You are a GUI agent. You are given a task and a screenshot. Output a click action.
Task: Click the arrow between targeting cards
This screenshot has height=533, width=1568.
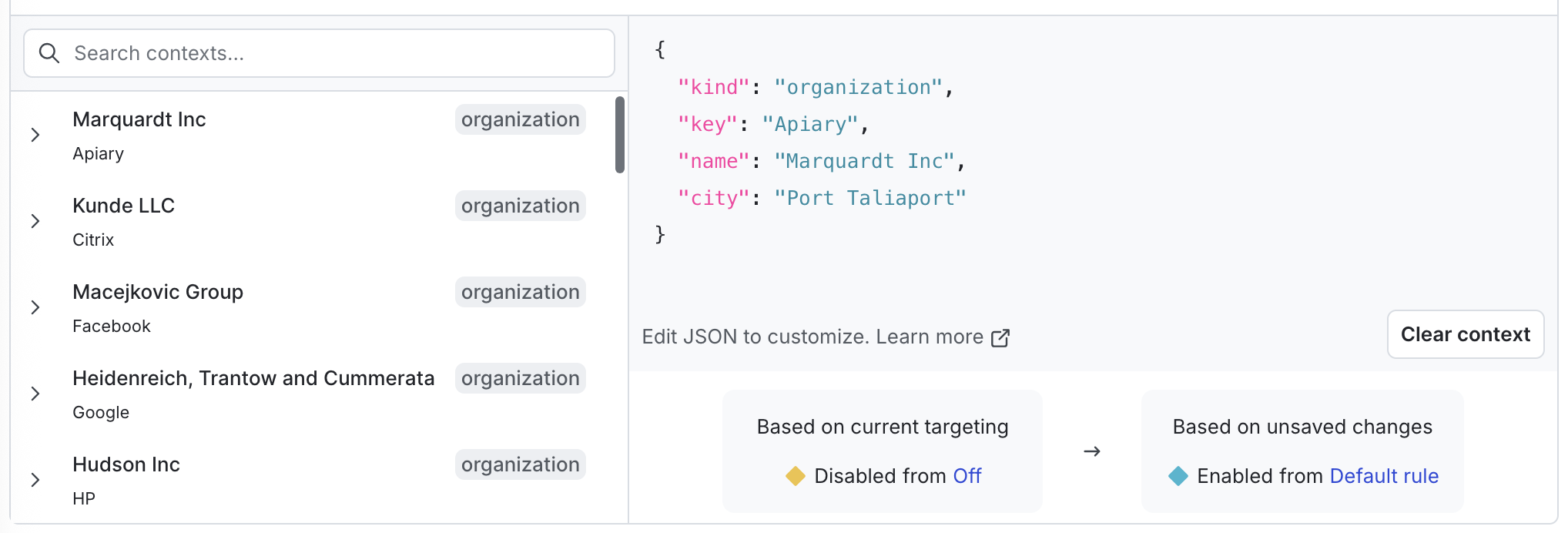pos(1091,451)
